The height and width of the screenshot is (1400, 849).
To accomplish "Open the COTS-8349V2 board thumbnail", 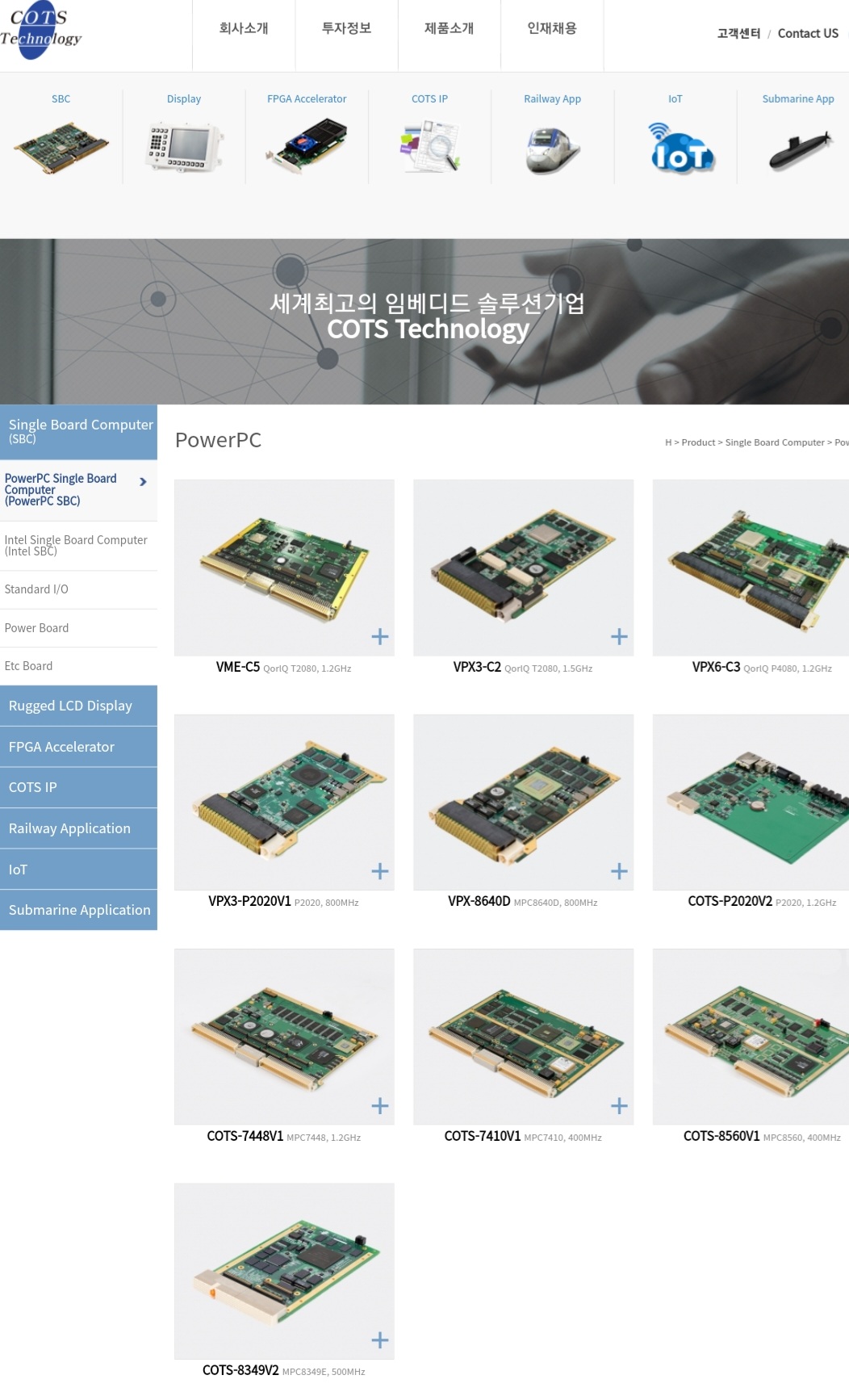I will coord(284,1272).
